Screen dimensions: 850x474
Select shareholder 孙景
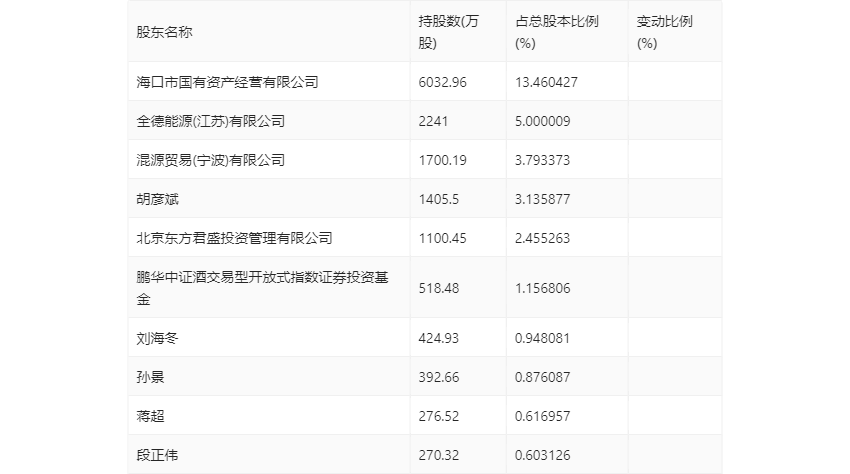[150, 377]
